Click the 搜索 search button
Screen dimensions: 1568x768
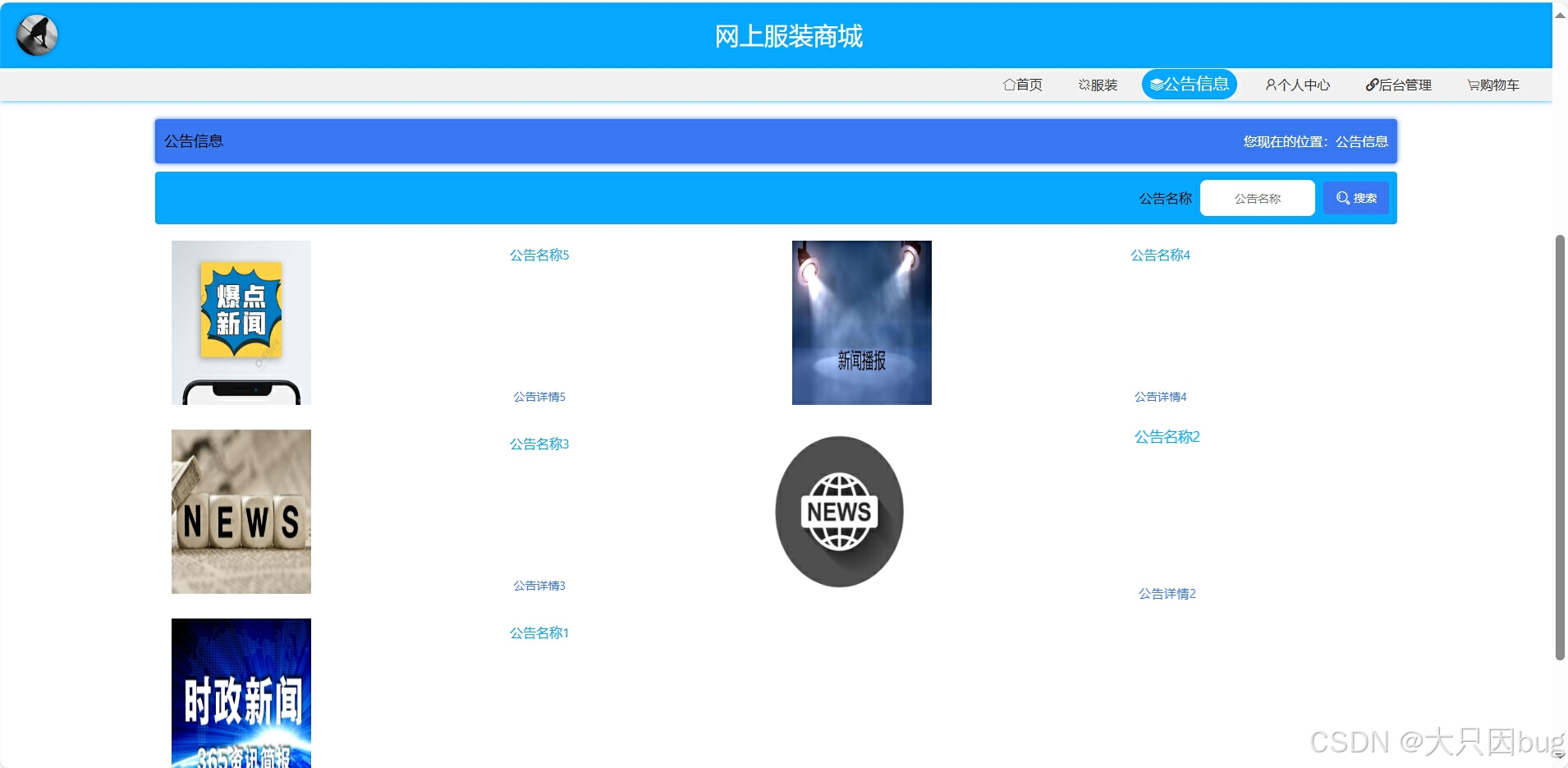coord(1356,198)
